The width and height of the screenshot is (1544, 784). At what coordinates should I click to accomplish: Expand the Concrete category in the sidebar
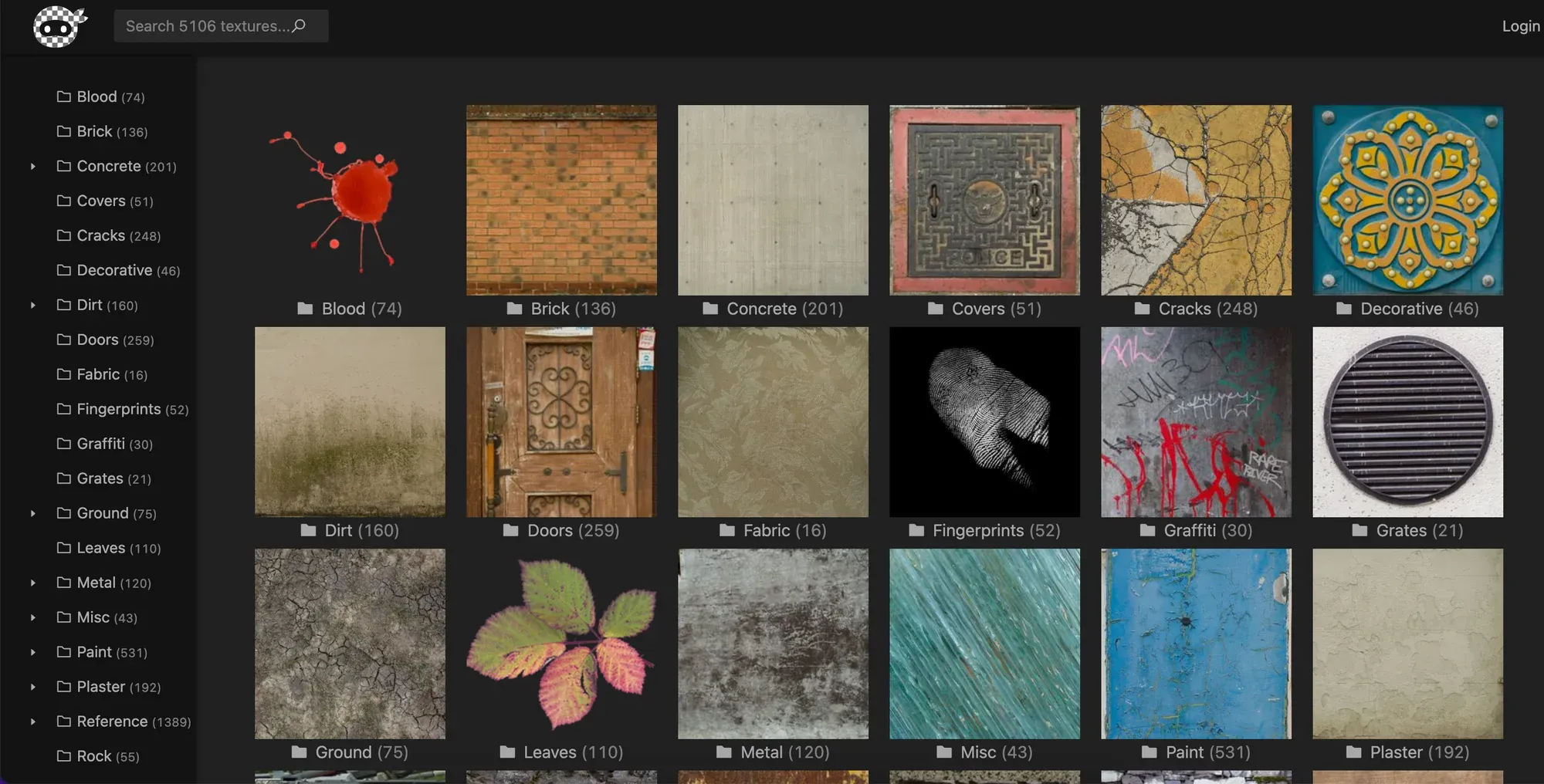click(32, 167)
